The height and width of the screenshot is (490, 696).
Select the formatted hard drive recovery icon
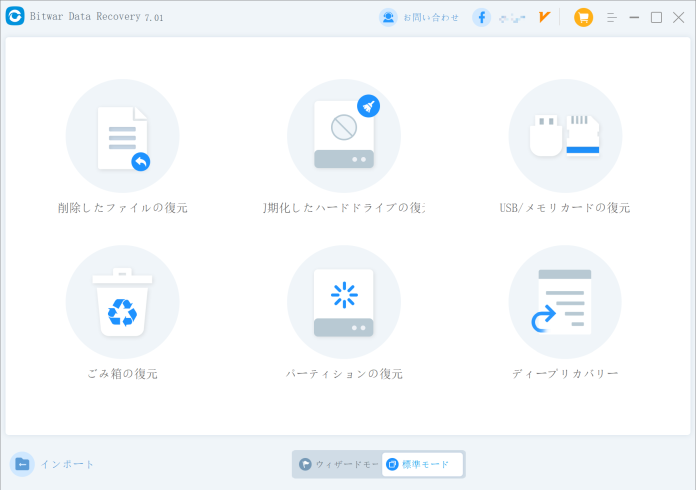click(343, 136)
